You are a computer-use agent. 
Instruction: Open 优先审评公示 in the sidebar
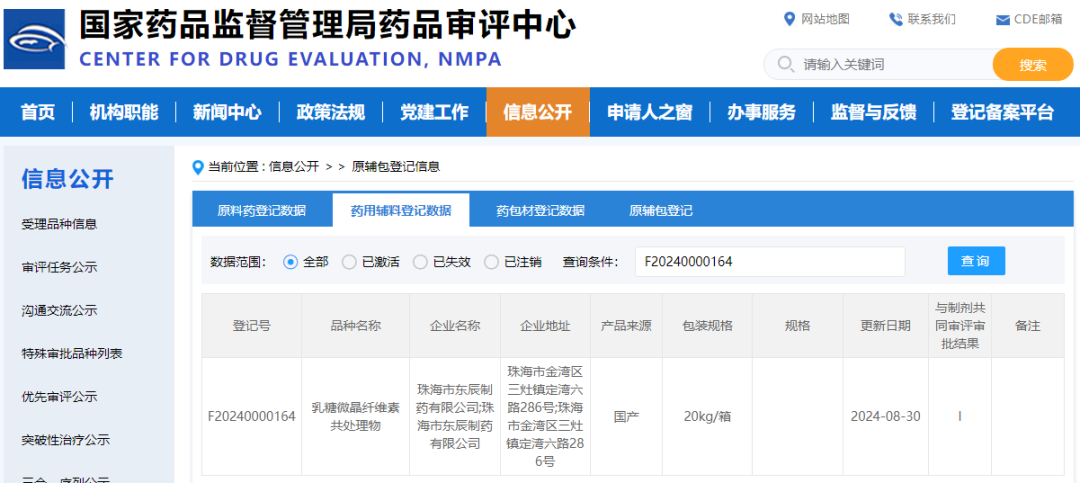coord(59,397)
